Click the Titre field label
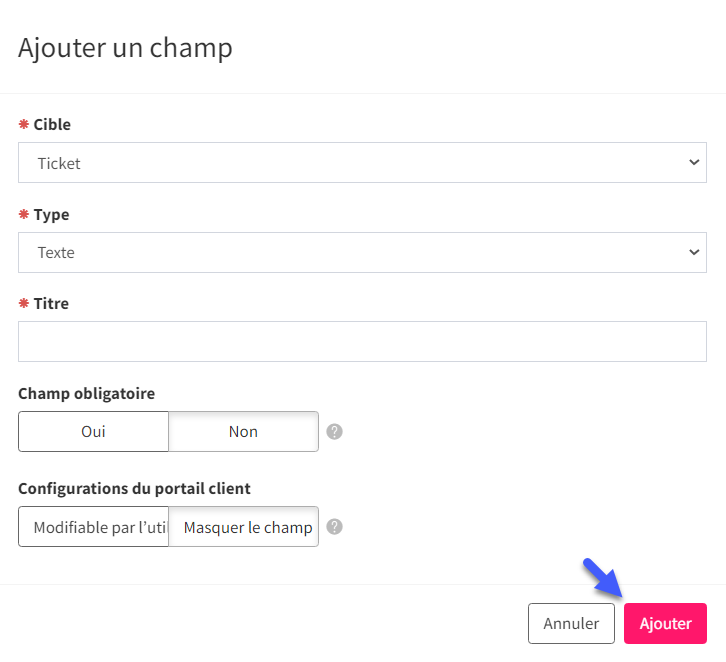The image size is (726, 662). tap(51, 304)
